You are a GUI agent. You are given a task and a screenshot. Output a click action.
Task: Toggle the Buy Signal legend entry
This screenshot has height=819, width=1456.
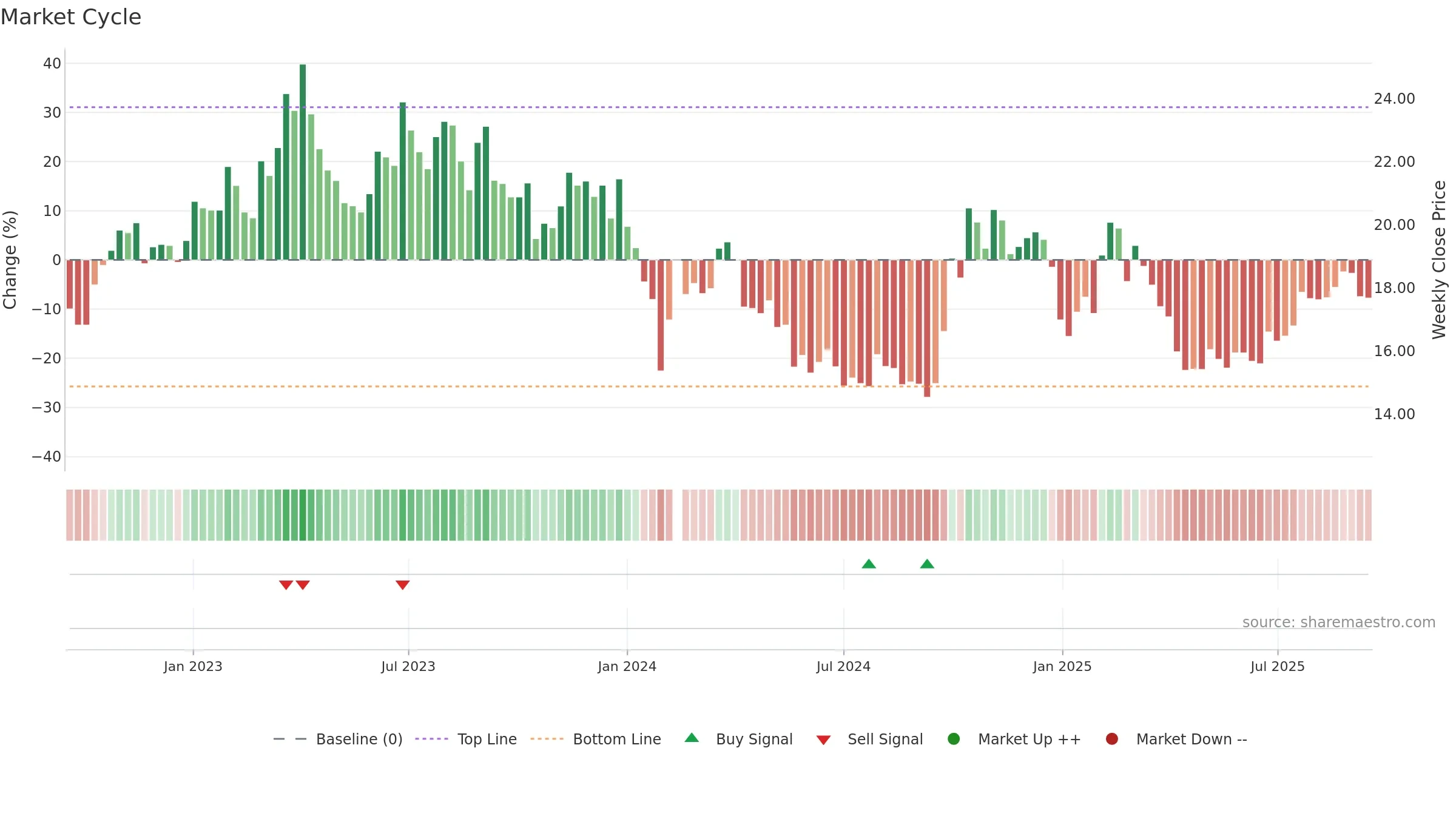738,739
